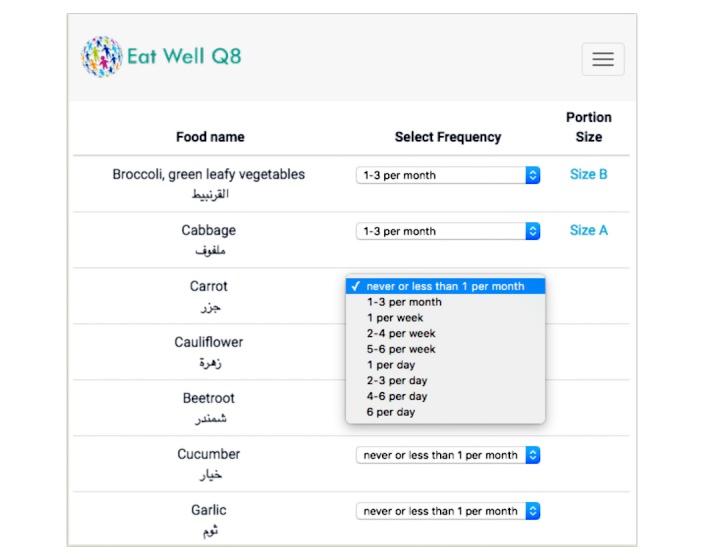Expand Garlic frequency dropdown
Image resolution: width=704 pixels, height=560 pixels.
447,511
